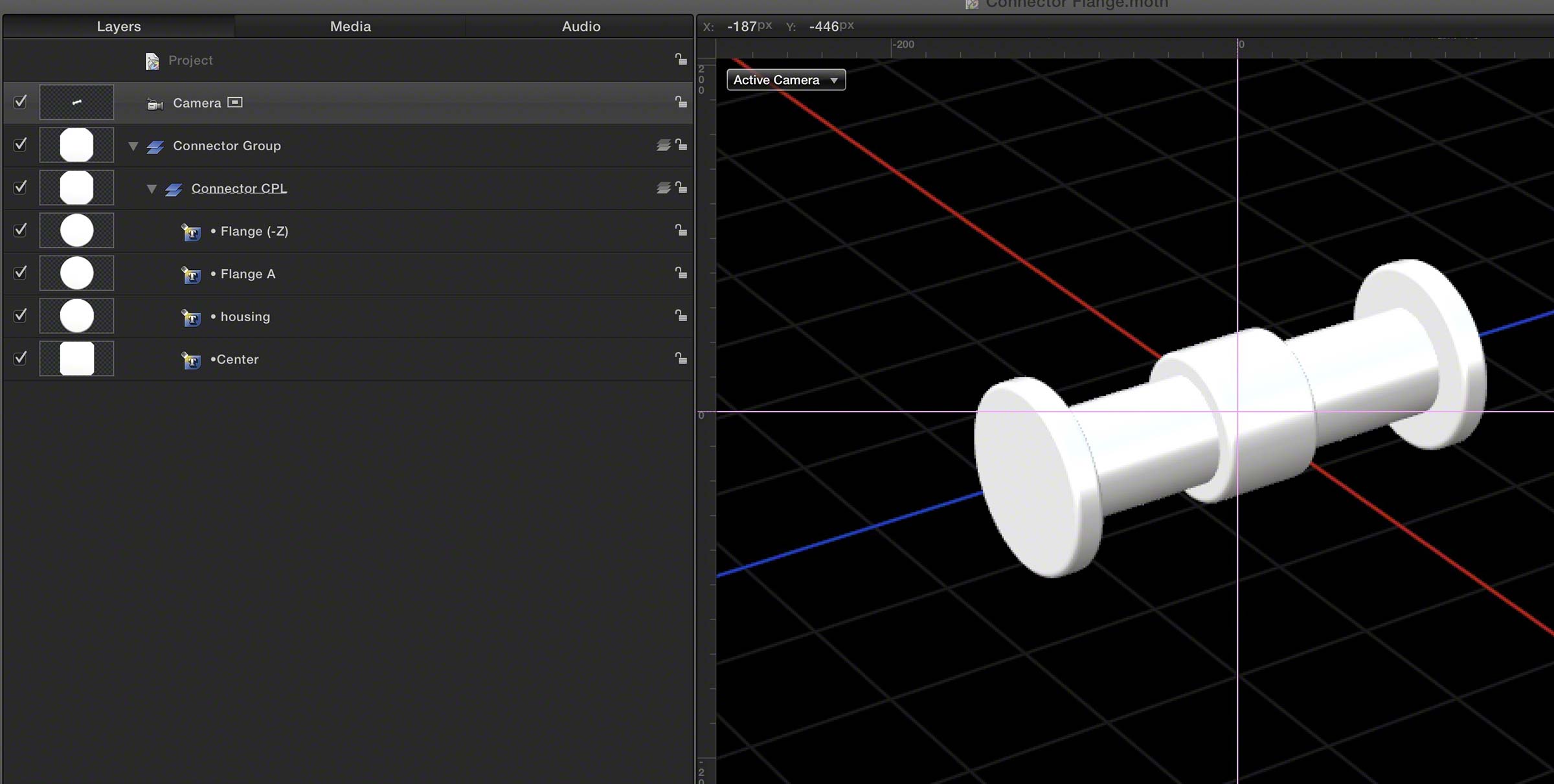Lock the Flange (-Z) layer
The height and width of the screenshot is (784, 1554).
(x=681, y=230)
